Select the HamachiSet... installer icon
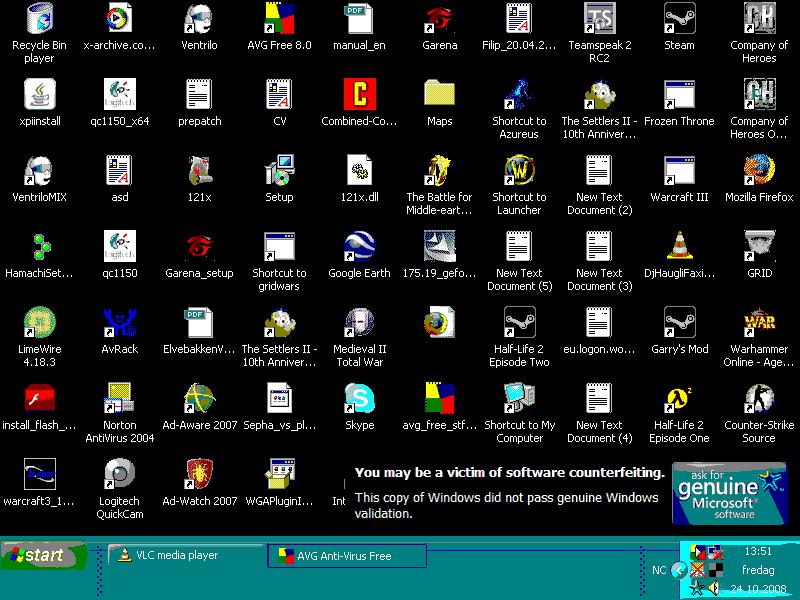Viewport: 800px width, 600px height. (39, 246)
